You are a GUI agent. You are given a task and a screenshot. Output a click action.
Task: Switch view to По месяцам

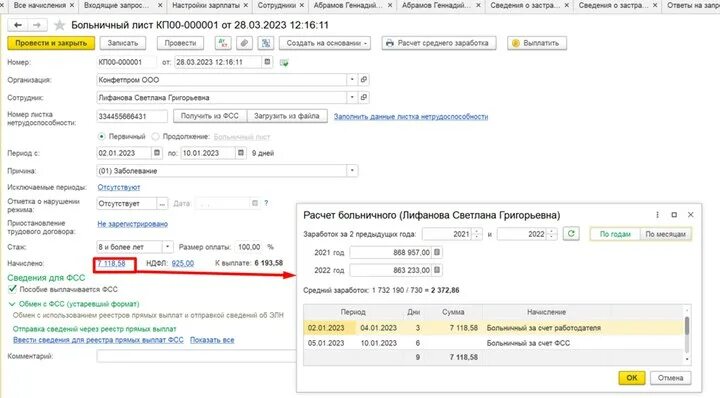(665, 234)
